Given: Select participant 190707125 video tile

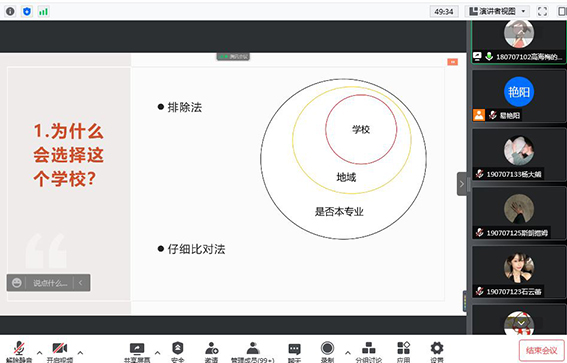Looking at the screenshot, I should (519, 213).
